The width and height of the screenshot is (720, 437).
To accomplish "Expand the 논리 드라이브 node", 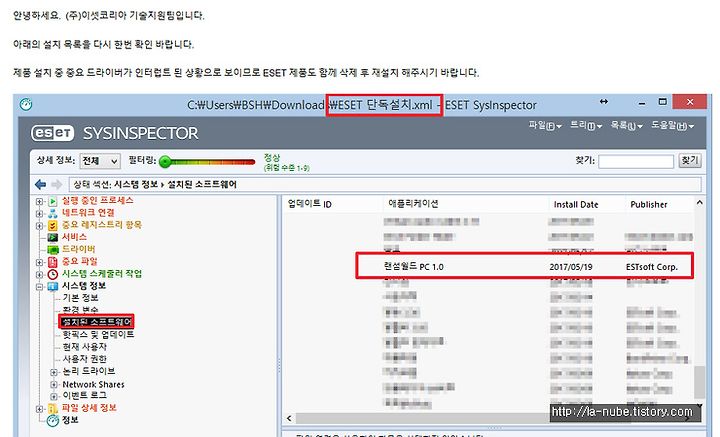I will 54,372.
